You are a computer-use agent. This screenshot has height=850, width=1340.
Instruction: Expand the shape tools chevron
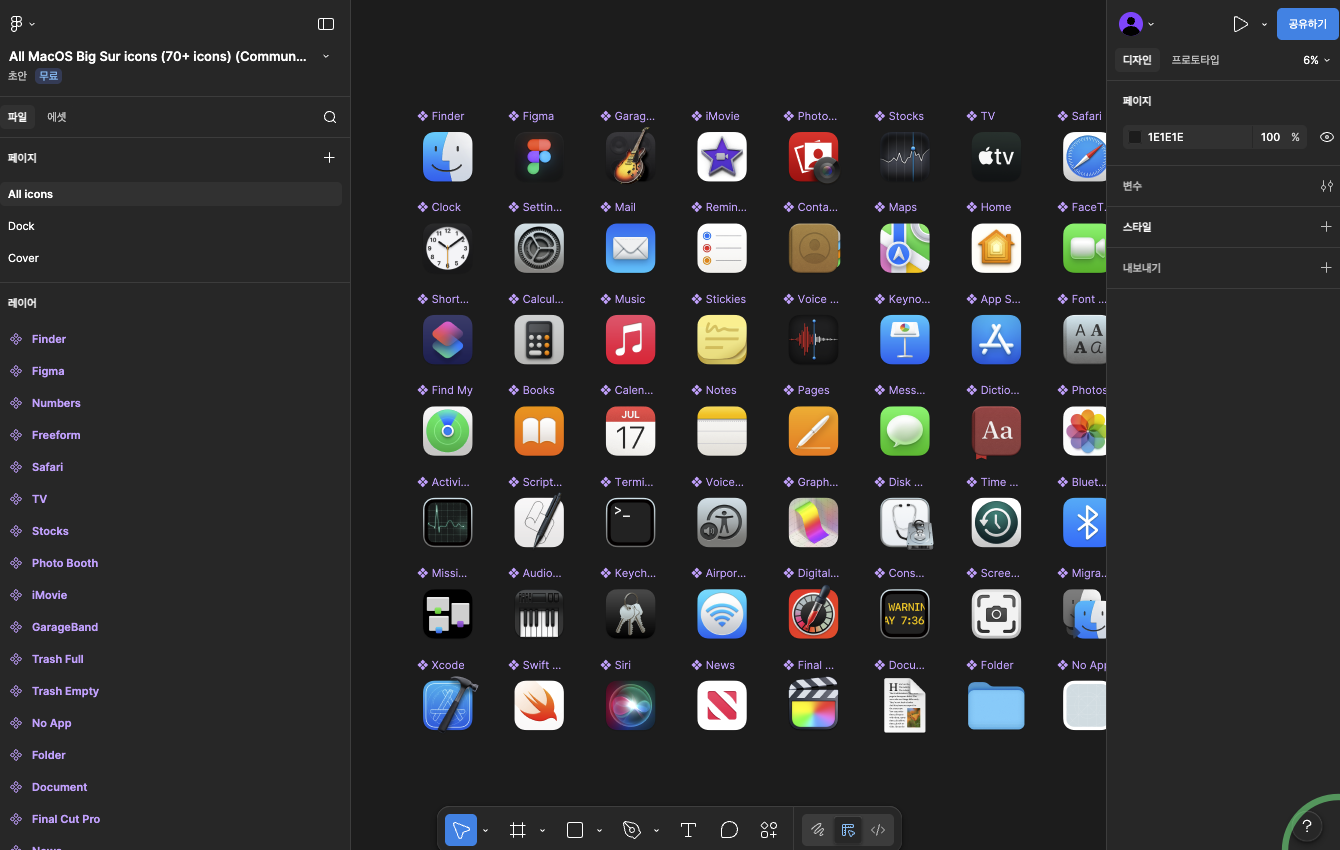click(x=600, y=830)
